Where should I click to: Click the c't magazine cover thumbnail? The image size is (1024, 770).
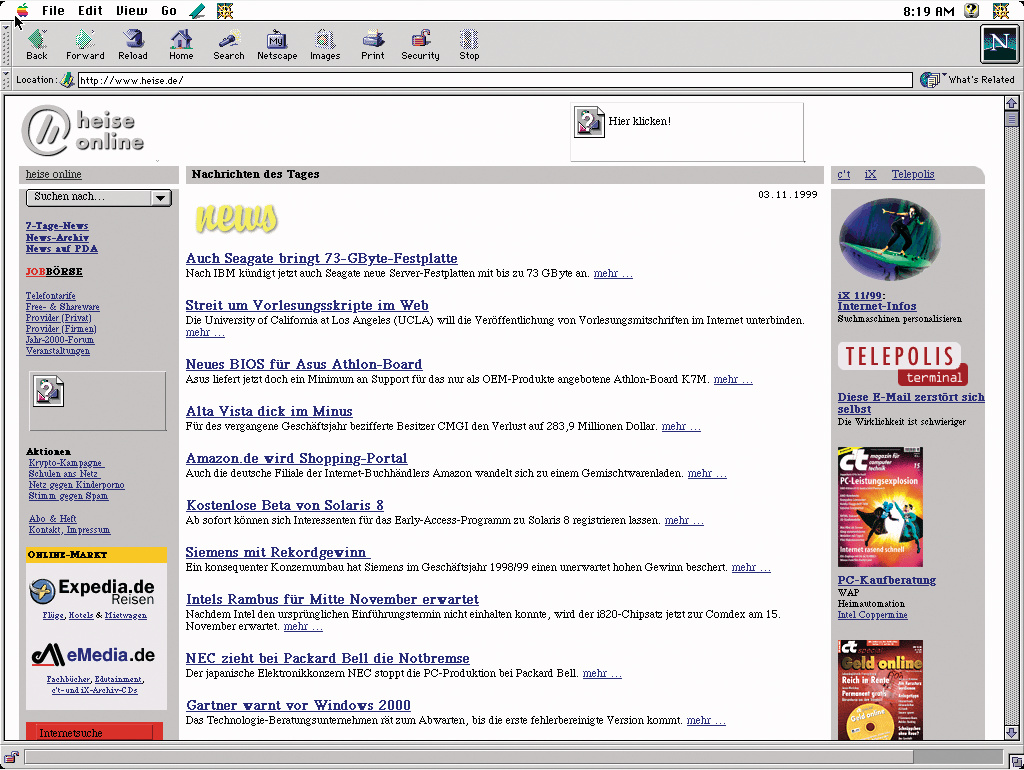click(x=880, y=507)
